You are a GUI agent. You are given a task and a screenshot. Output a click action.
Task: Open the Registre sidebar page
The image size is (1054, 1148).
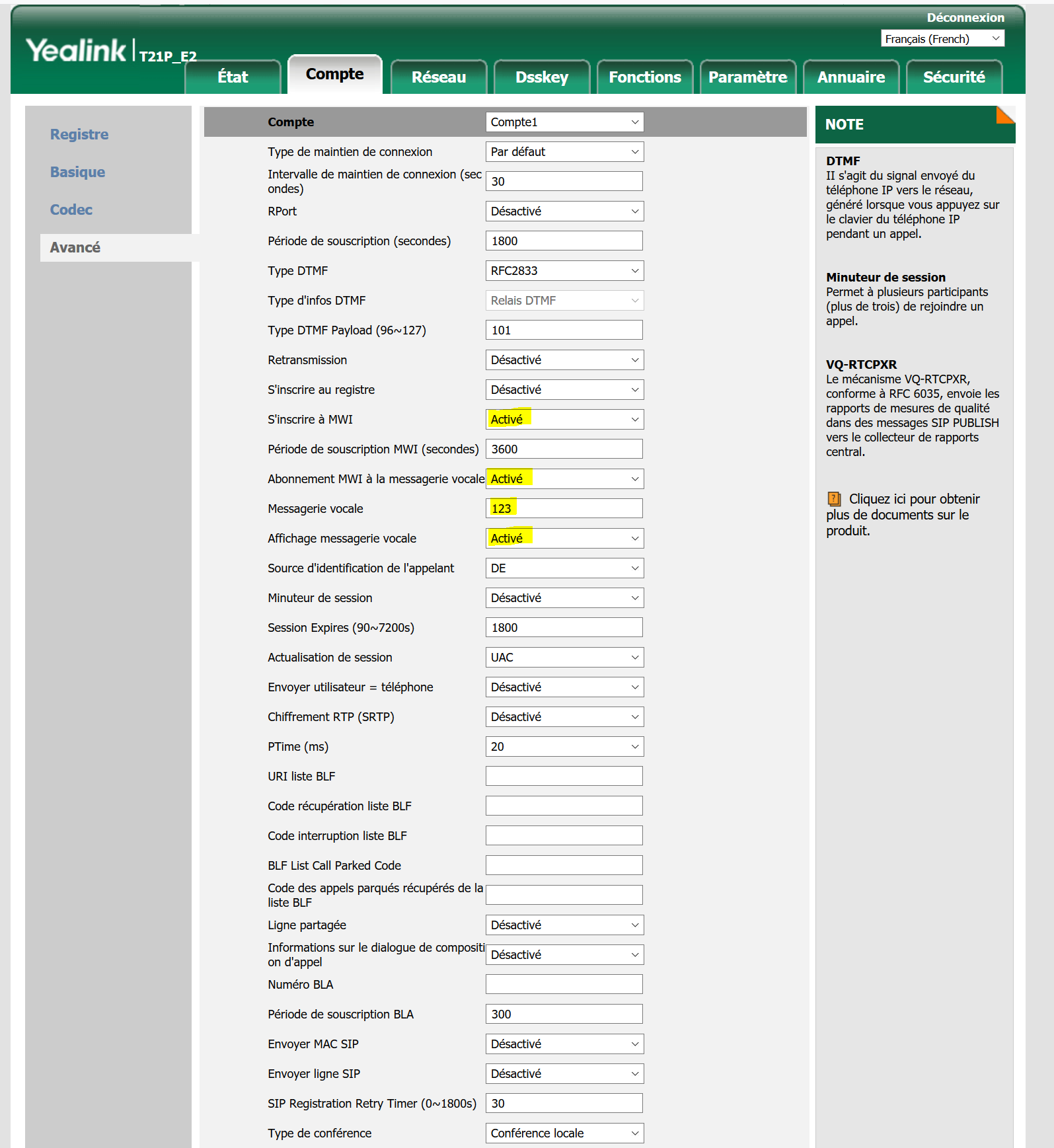point(79,134)
